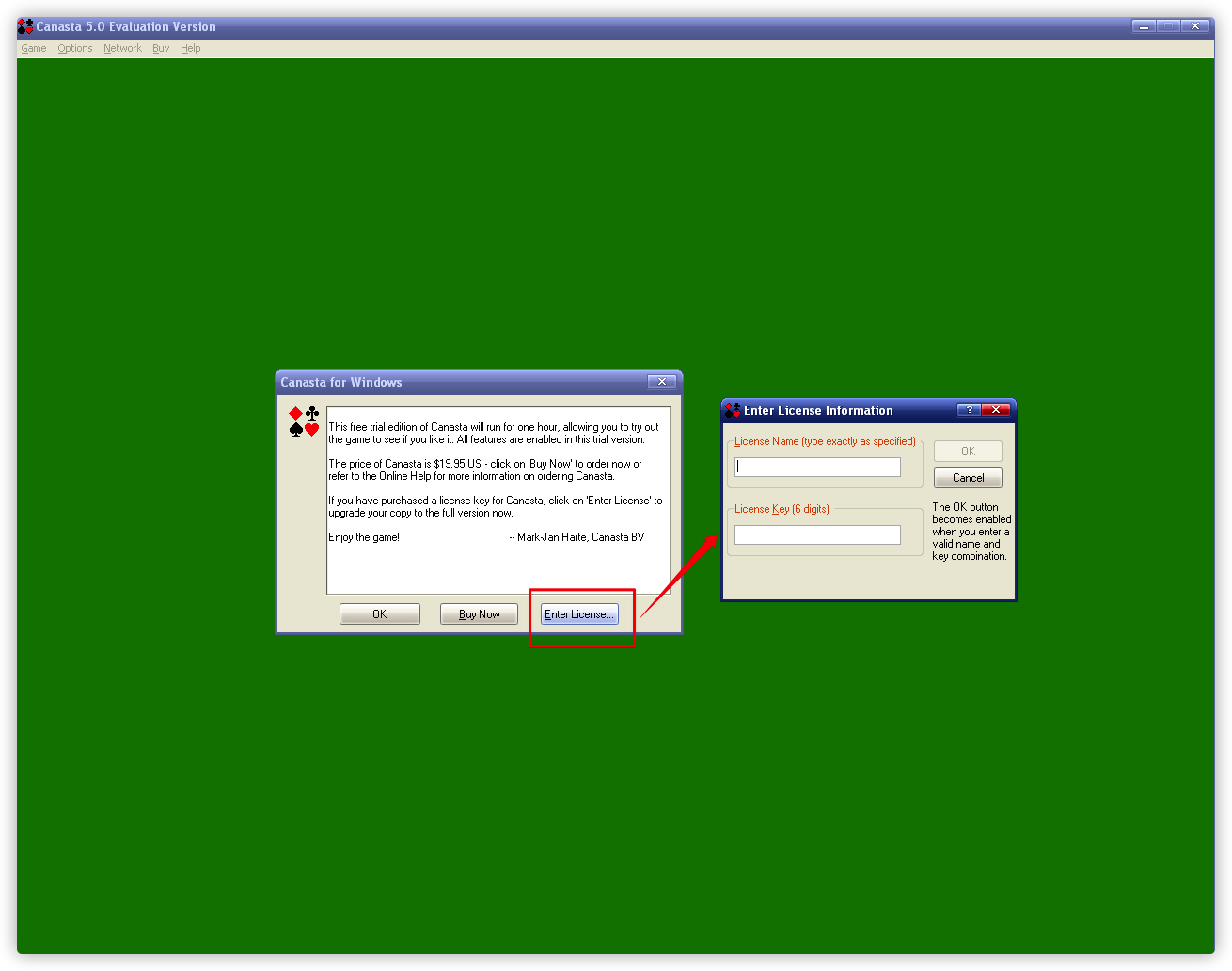
Task: Open the Game menu
Action: [34, 48]
